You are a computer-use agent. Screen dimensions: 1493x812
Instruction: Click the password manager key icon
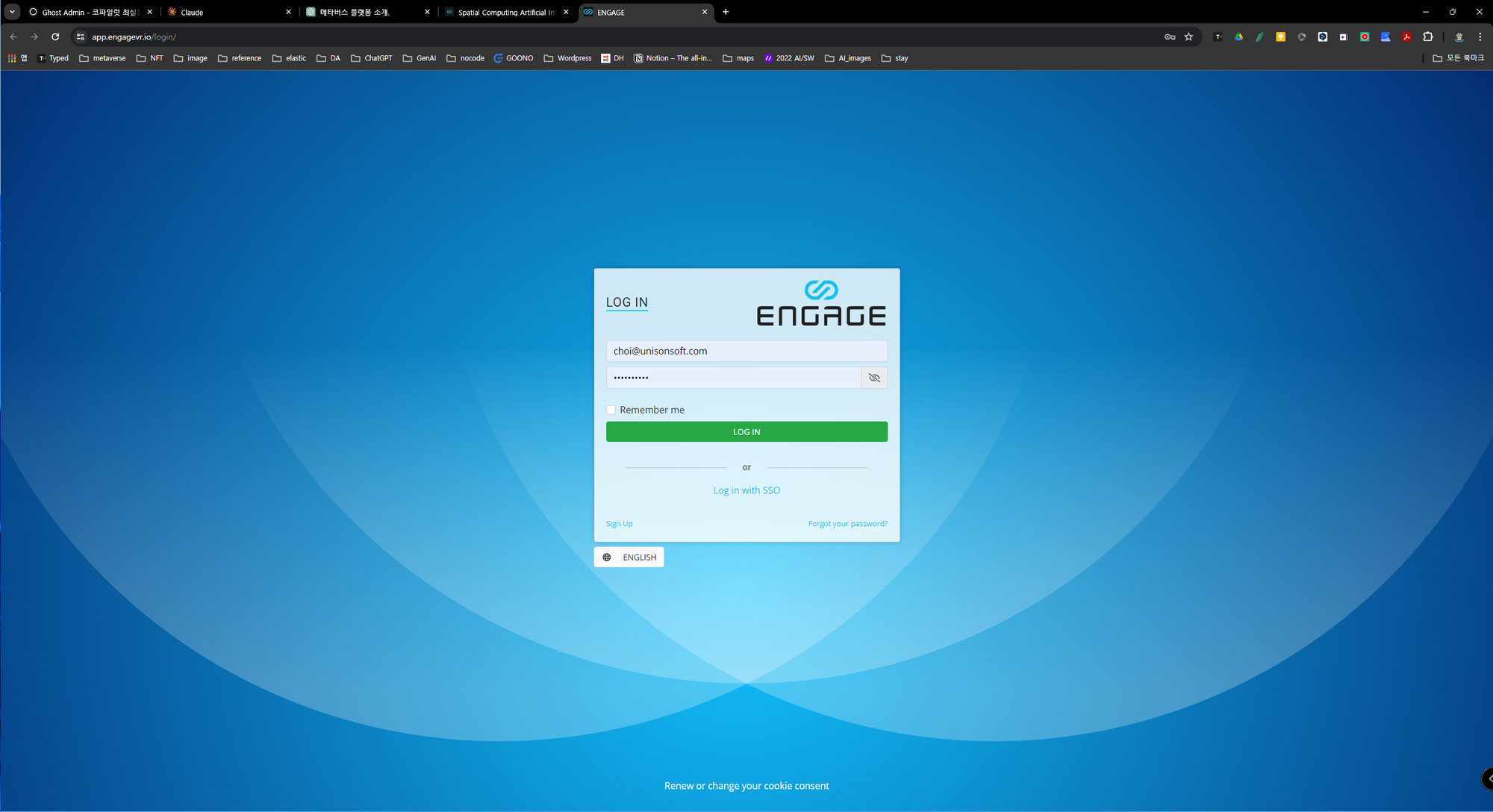point(1170,37)
